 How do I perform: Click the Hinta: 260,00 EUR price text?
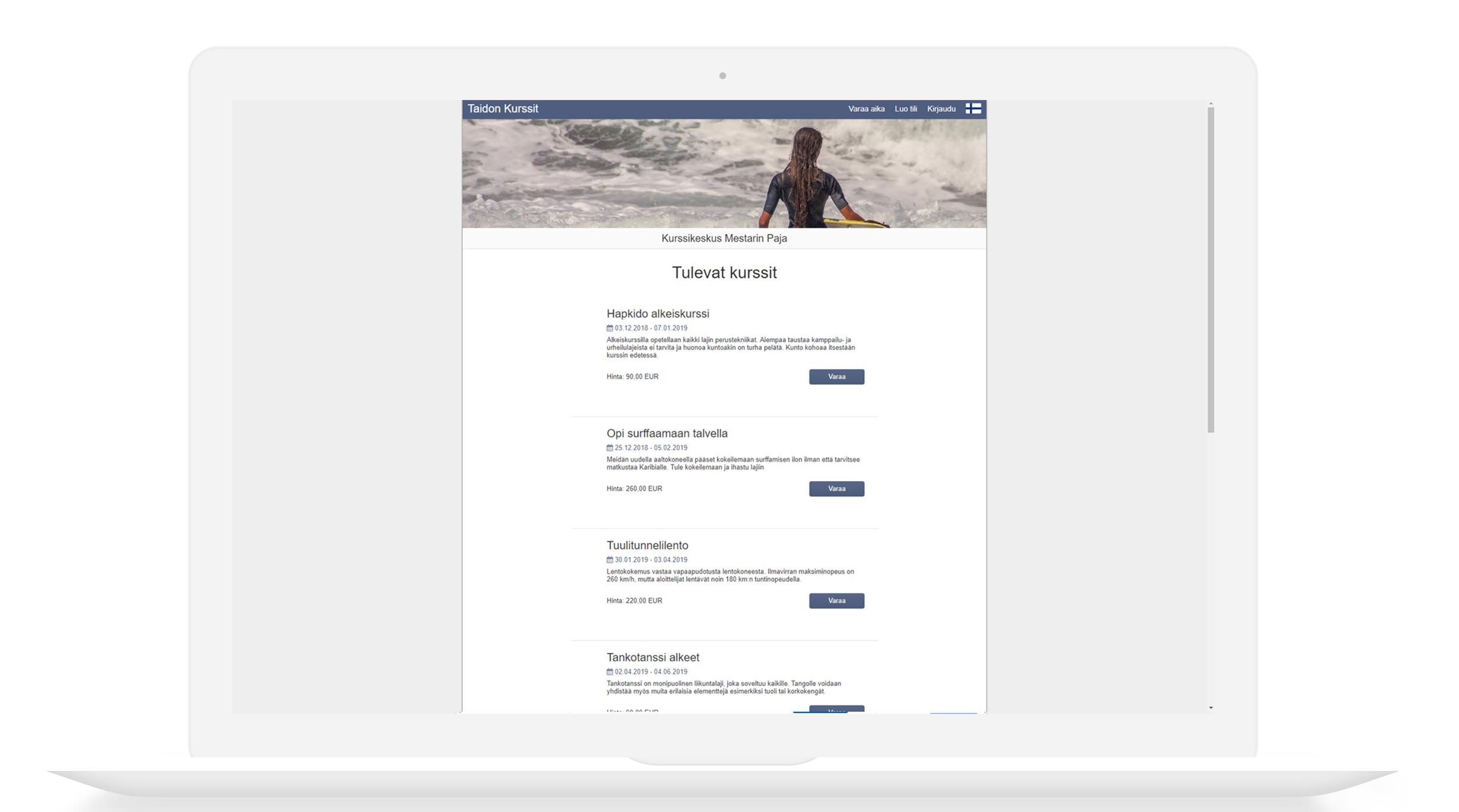(x=634, y=489)
